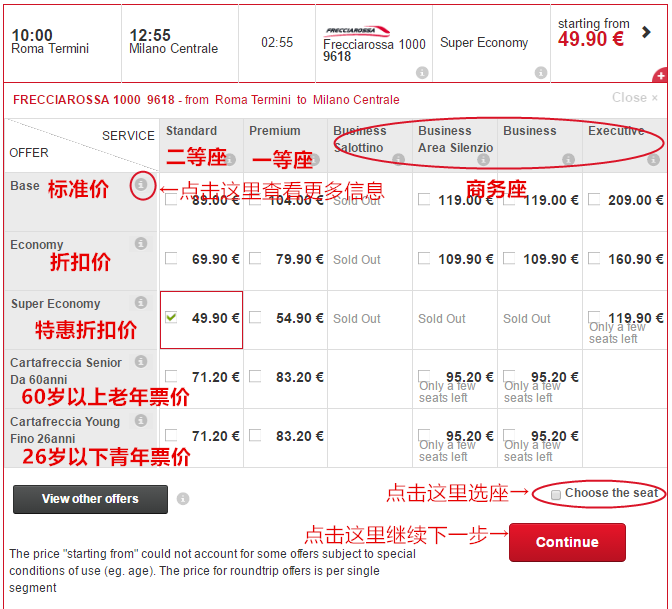The width and height of the screenshot is (672, 609).
Task: Click the Cartafreccia Young Fino 26anni label
Action: (65, 430)
